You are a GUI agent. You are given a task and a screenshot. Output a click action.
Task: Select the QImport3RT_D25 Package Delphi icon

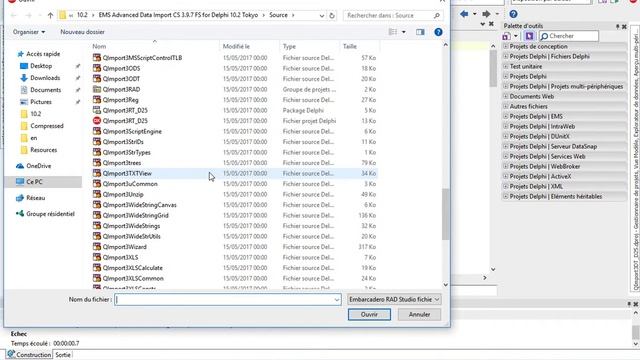[97, 110]
